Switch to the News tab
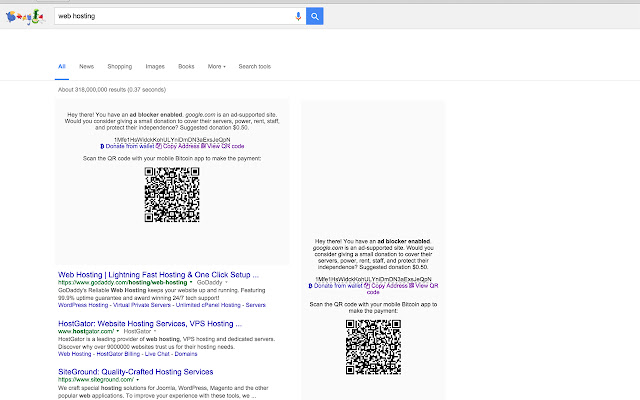This screenshot has height=400, width=640. (x=87, y=66)
